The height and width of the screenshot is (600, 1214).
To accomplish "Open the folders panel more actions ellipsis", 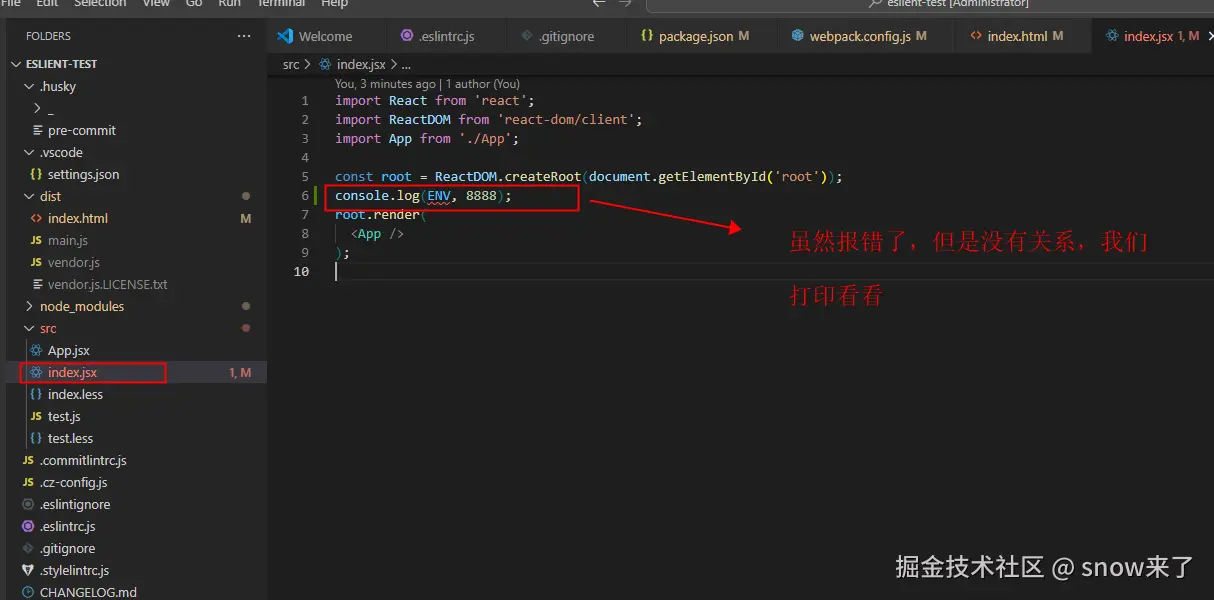I will [x=244, y=36].
